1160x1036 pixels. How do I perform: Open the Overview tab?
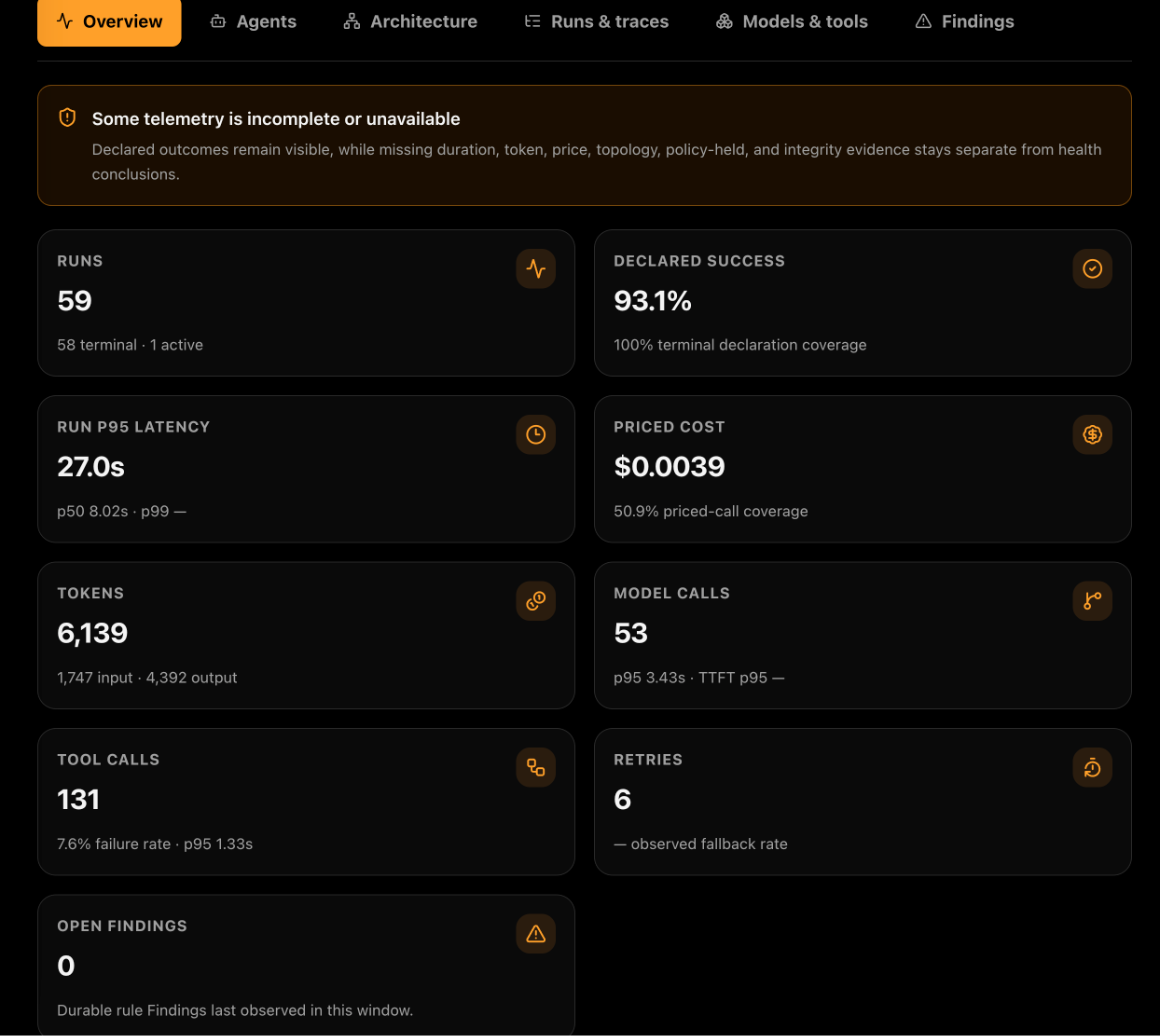(109, 21)
